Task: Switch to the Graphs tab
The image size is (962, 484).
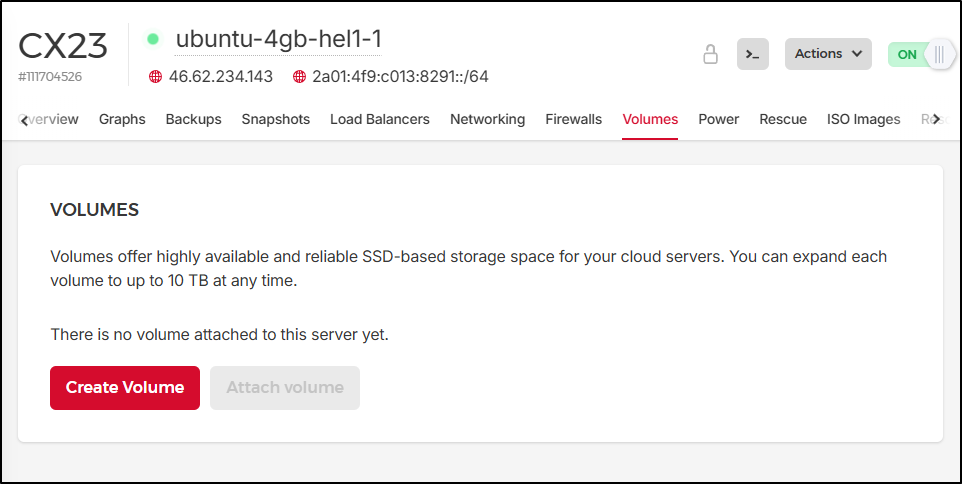Action: [x=122, y=119]
